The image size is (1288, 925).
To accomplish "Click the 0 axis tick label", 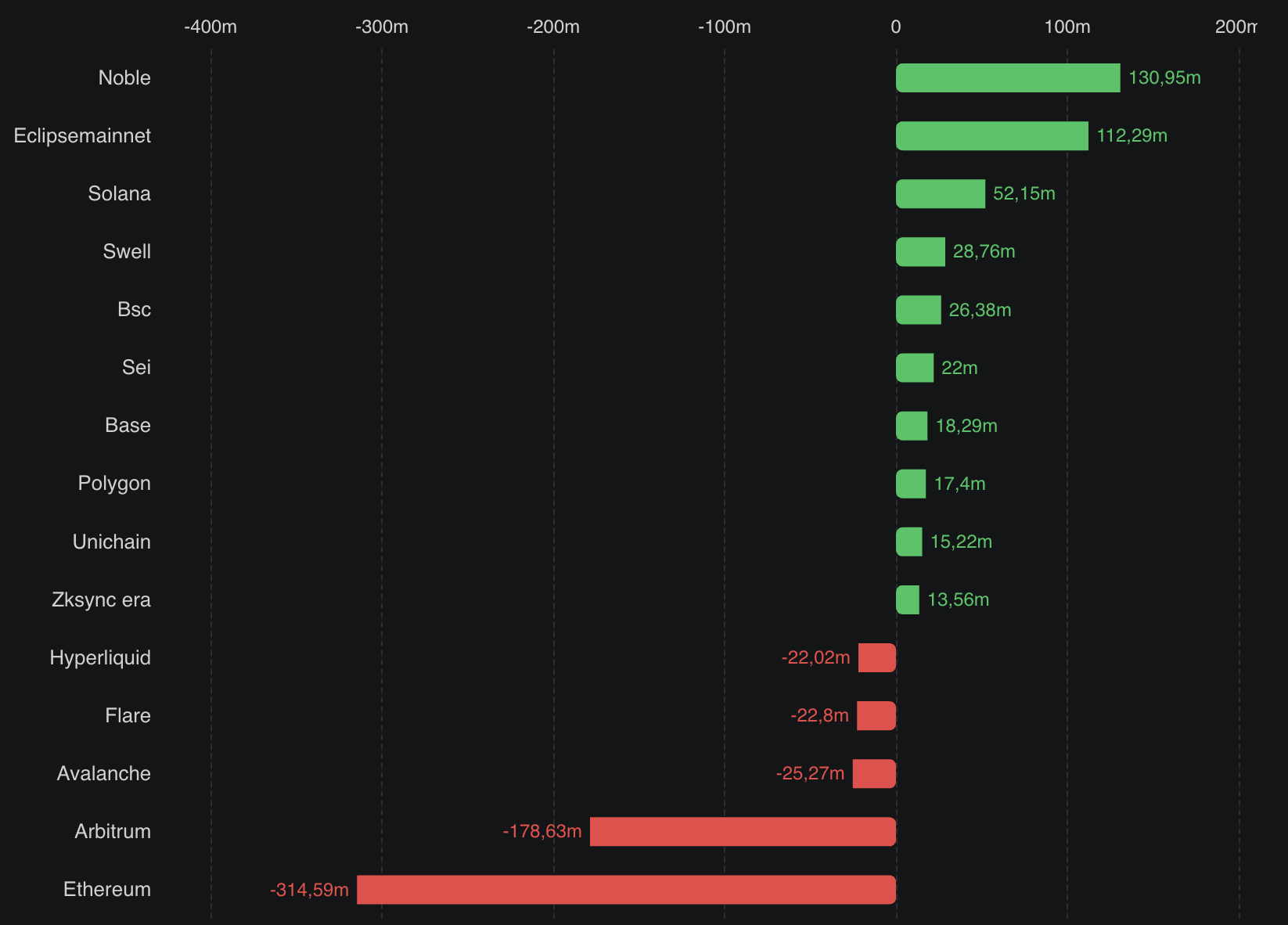I will point(896,27).
